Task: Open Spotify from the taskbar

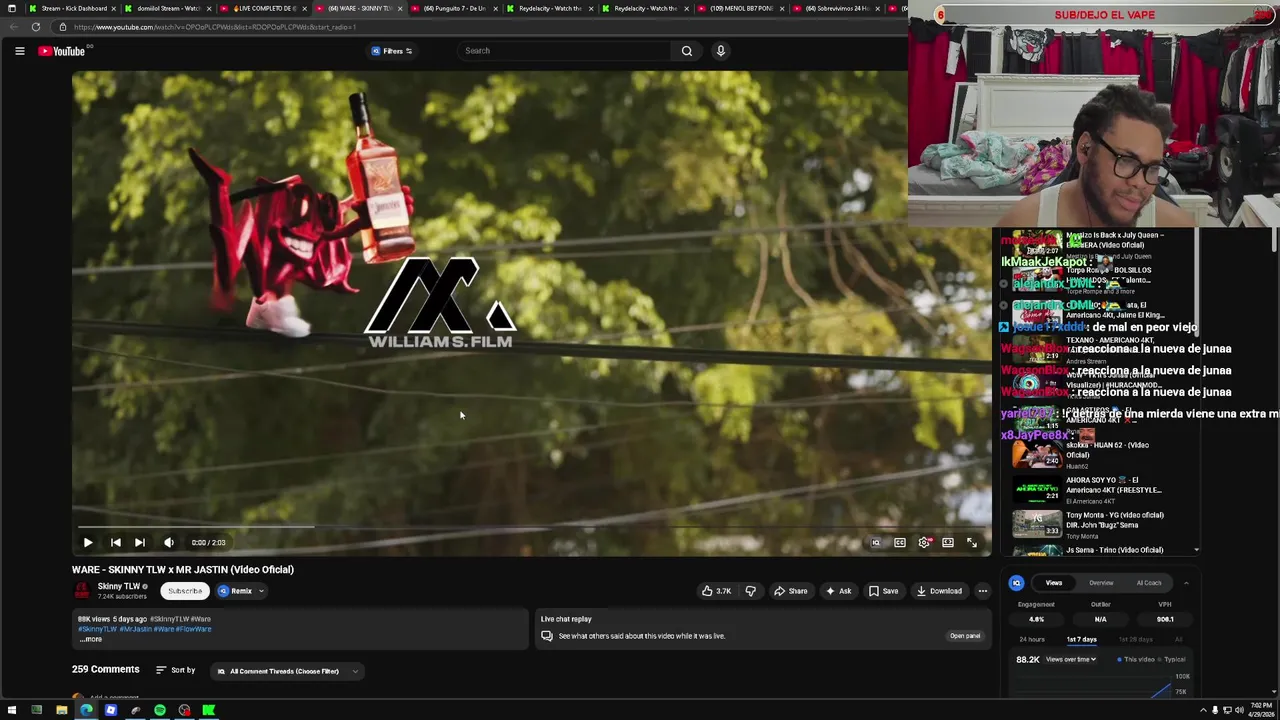Action: point(160,710)
